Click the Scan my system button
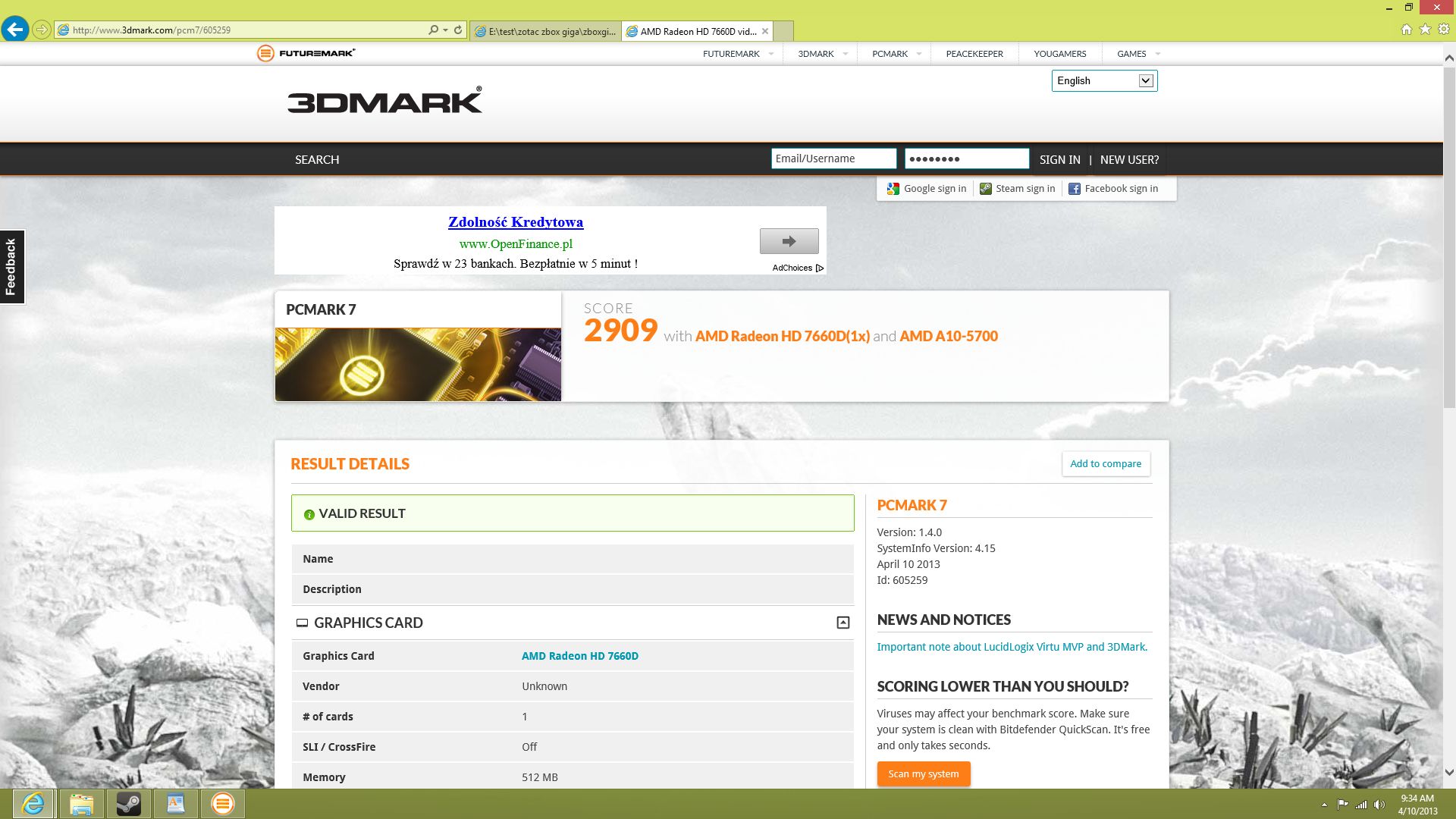 coord(924,773)
